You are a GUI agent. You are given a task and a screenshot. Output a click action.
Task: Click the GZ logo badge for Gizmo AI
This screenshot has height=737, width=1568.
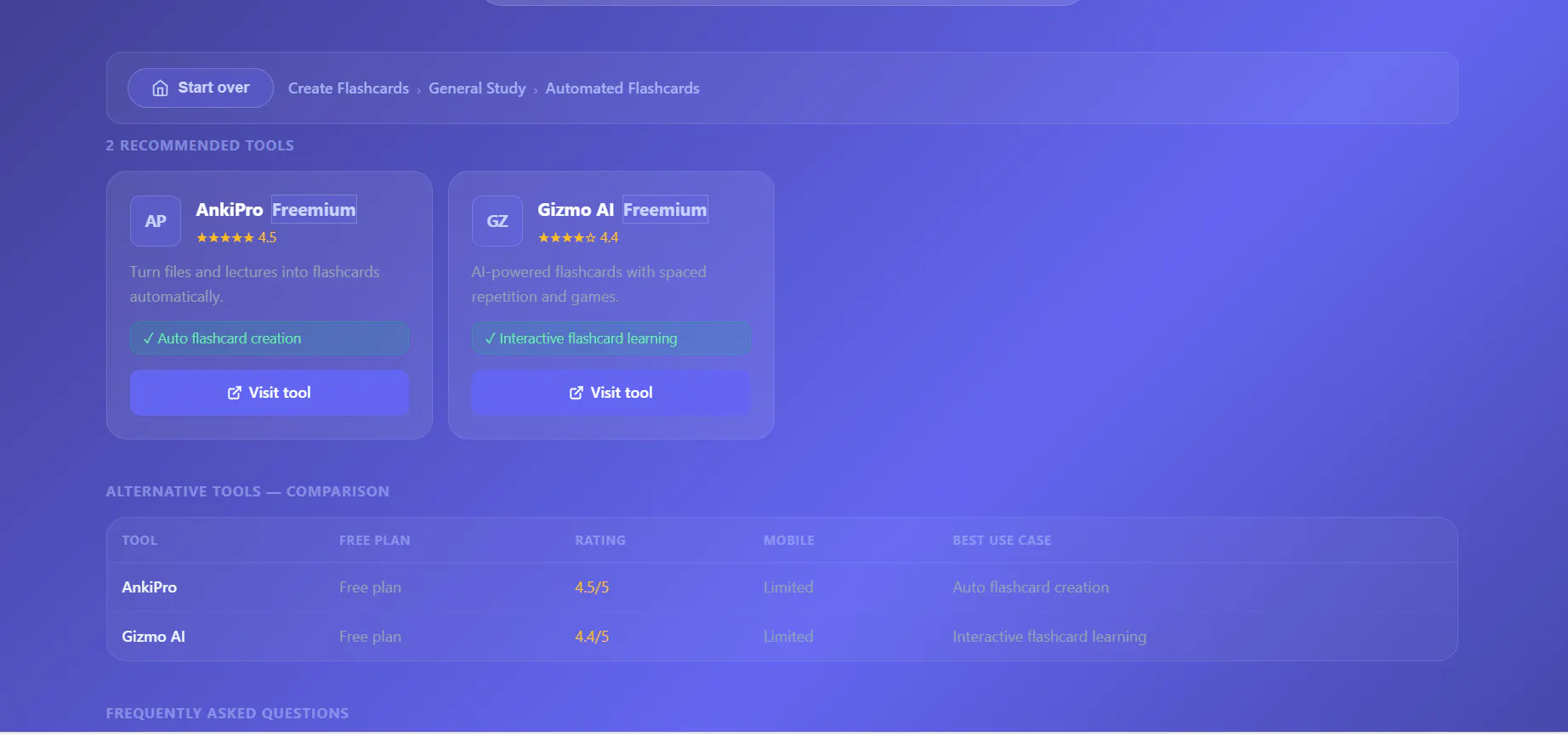click(497, 221)
